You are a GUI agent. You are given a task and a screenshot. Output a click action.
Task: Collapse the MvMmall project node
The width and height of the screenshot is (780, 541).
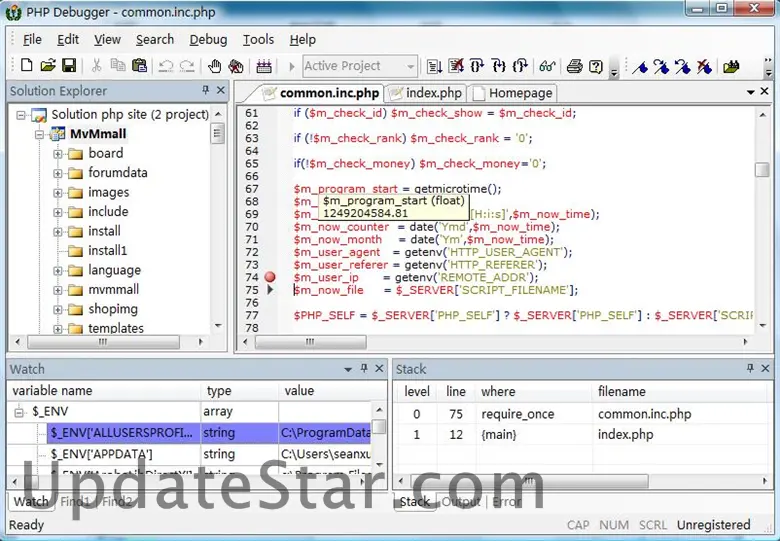tap(39, 134)
